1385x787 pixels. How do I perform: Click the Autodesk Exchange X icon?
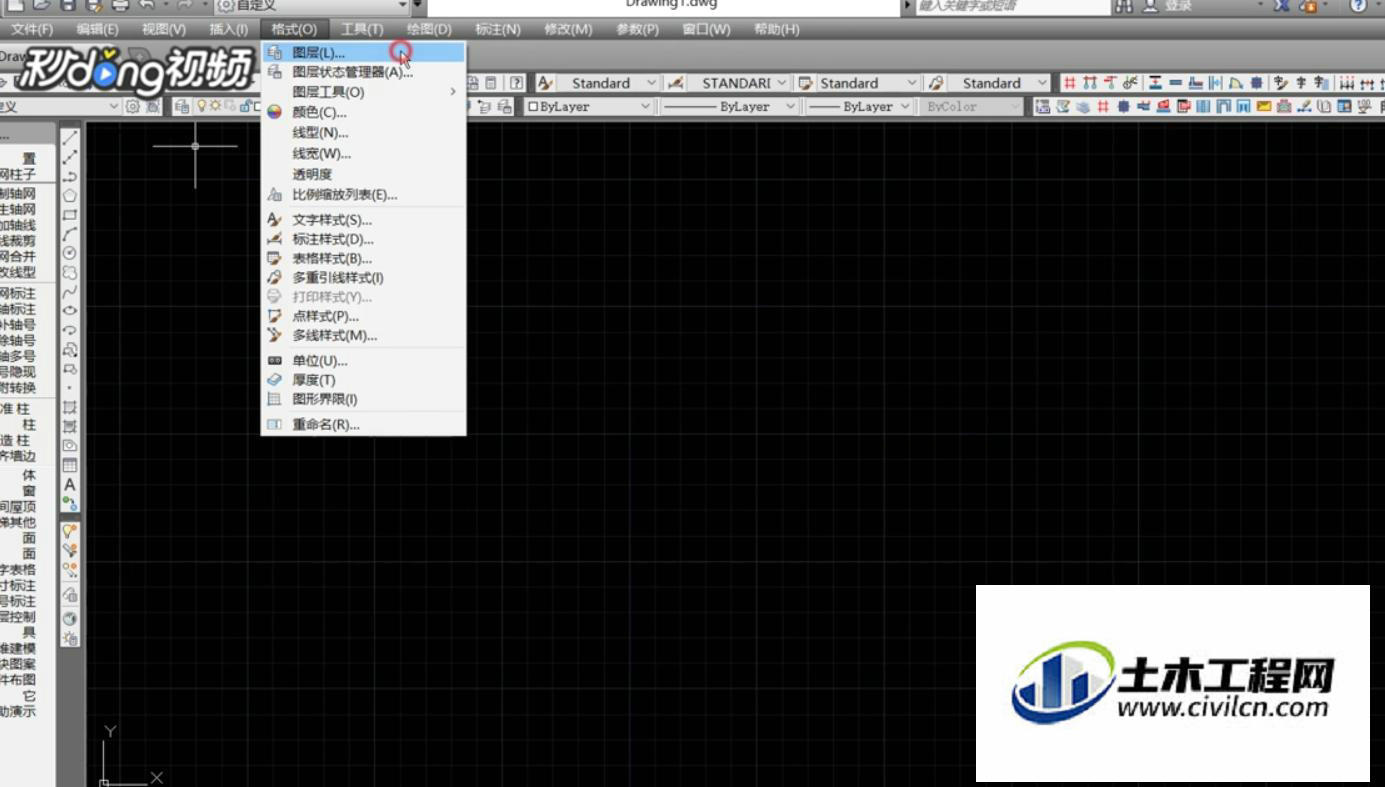coord(1281,5)
